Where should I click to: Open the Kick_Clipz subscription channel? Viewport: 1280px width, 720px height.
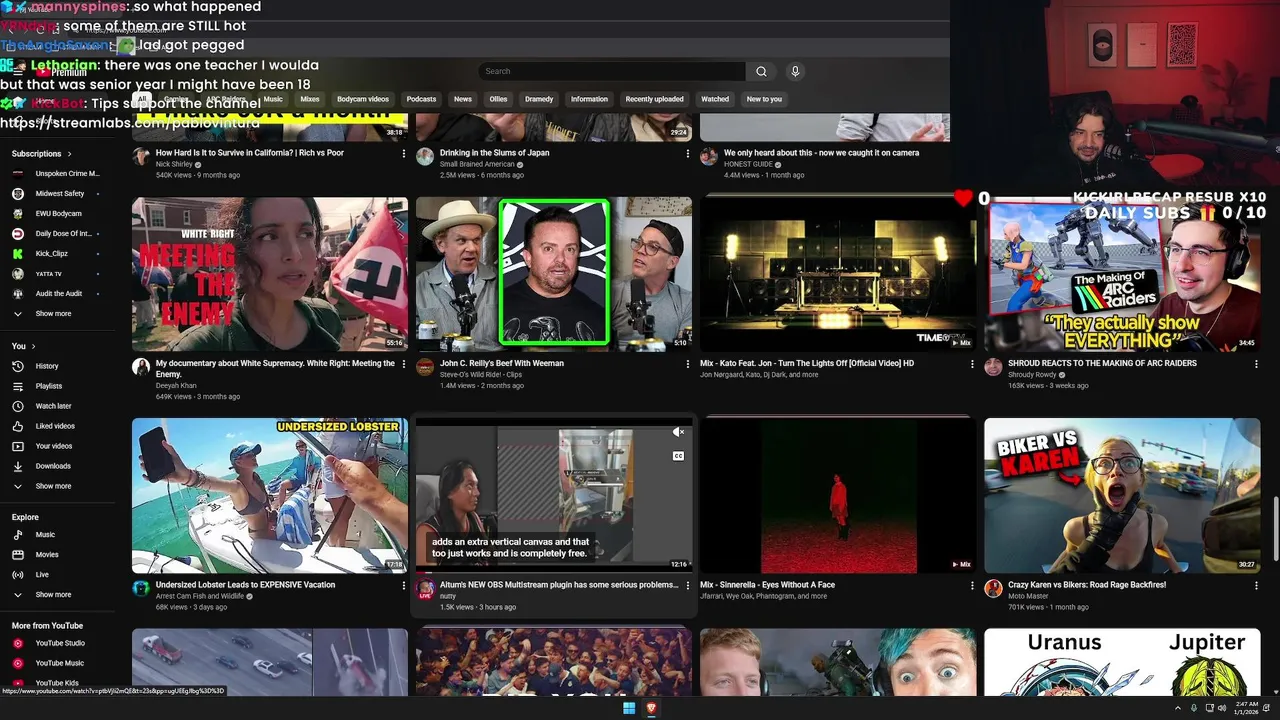[51, 254]
